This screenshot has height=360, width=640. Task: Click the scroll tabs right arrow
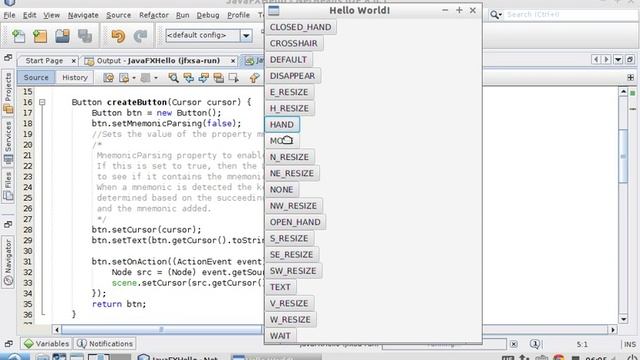(607, 60)
